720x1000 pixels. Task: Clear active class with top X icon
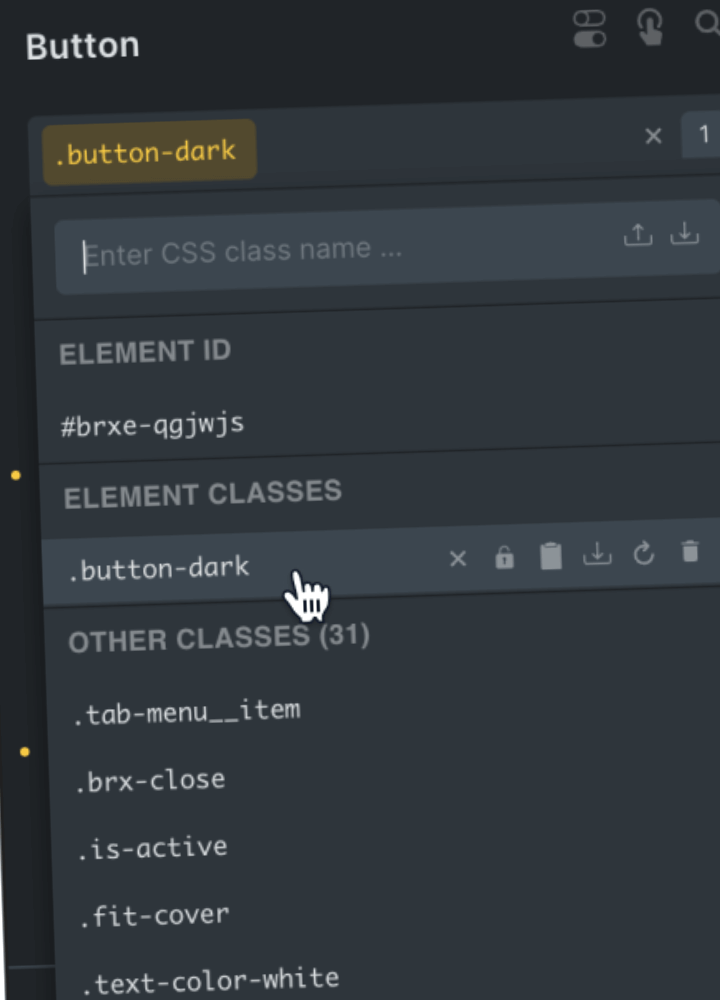pyautogui.click(x=653, y=136)
